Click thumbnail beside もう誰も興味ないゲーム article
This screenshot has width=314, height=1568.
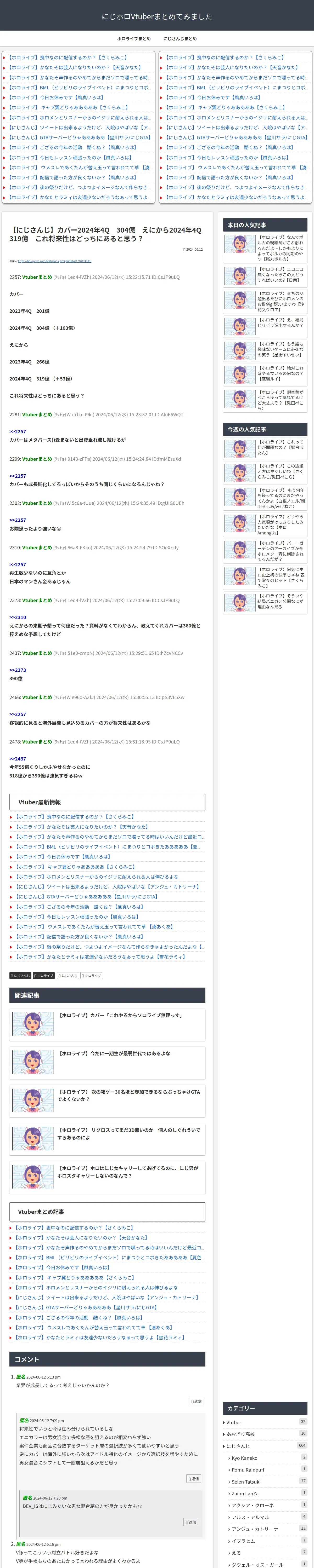tap(240, 351)
